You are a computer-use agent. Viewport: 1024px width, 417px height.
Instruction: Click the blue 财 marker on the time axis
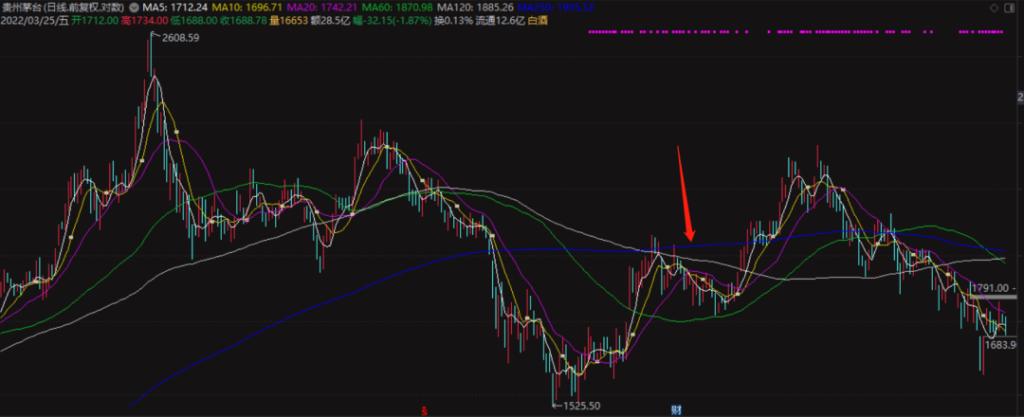(677, 410)
